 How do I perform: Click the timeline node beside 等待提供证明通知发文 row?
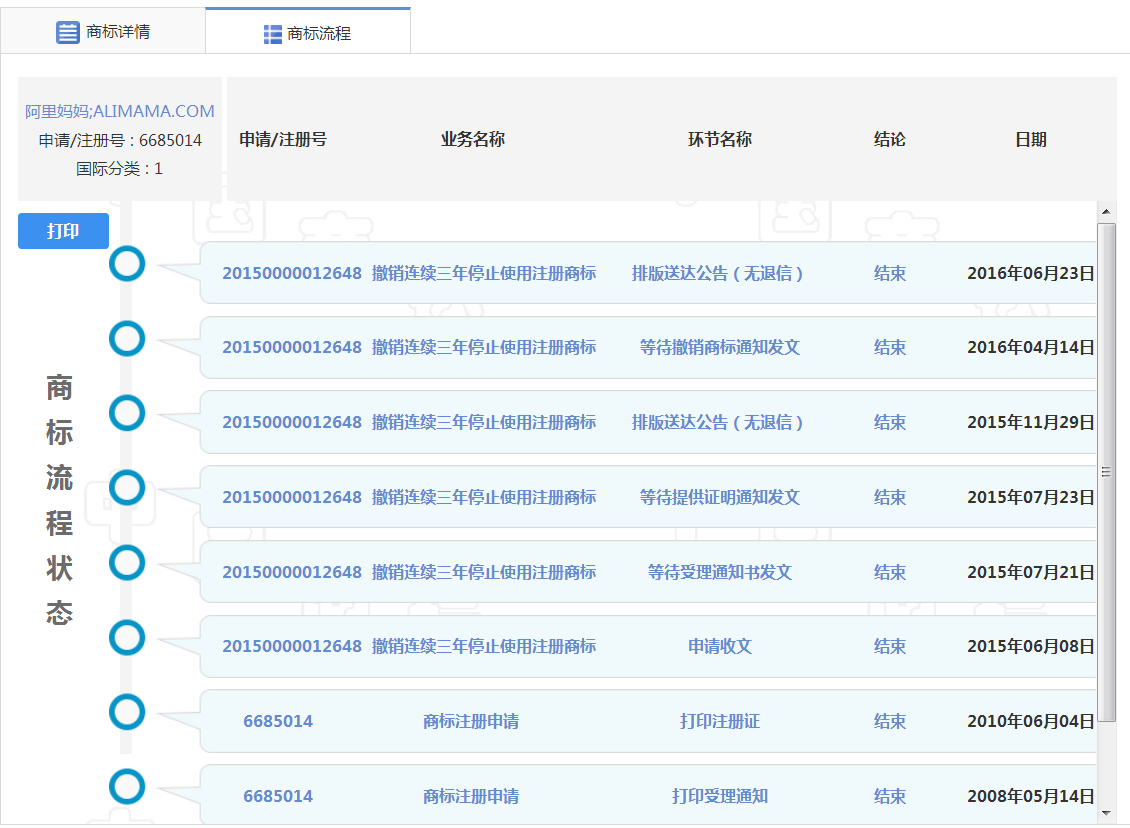click(127, 487)
